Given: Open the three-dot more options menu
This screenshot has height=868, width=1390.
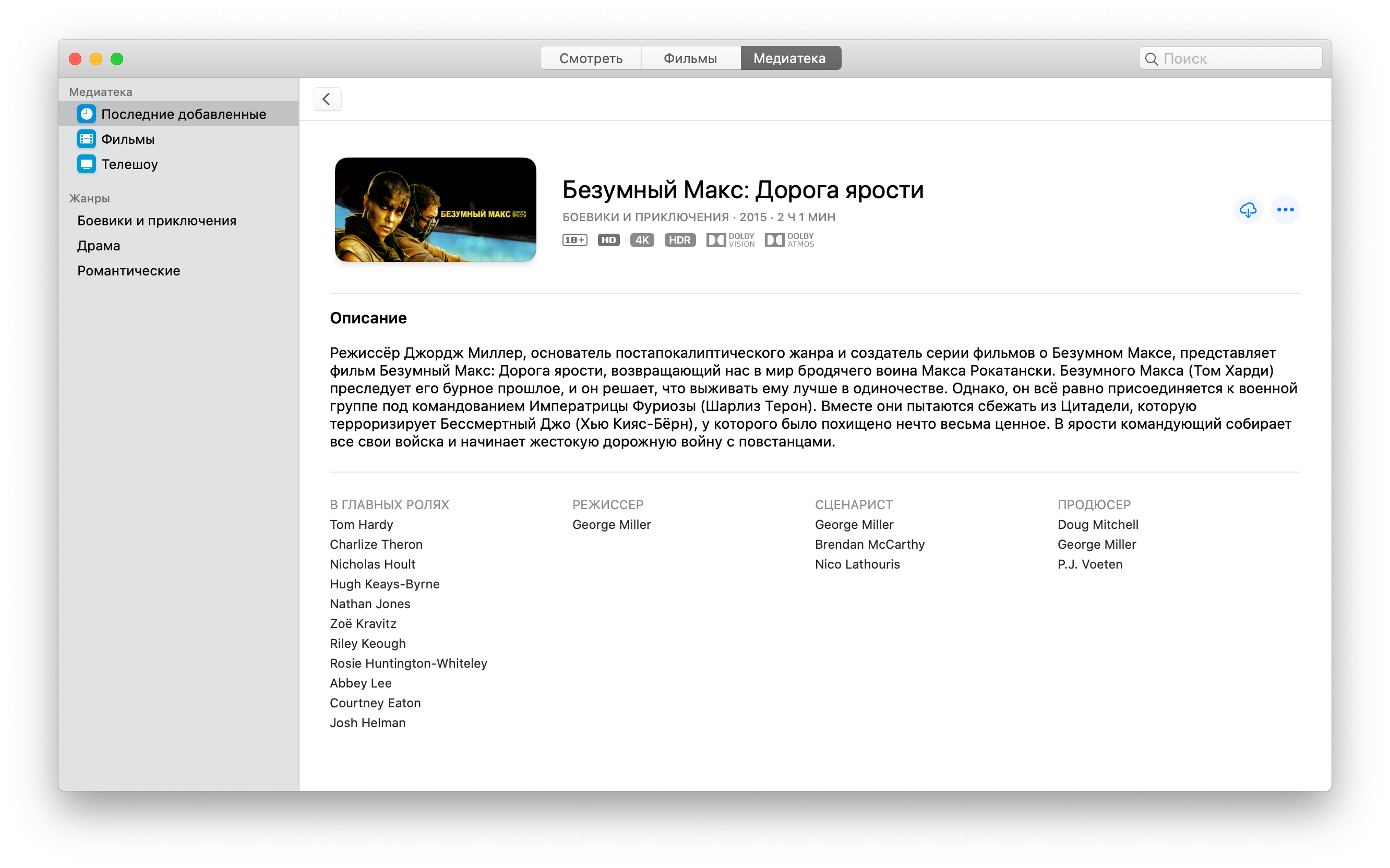Looking at the screenshot, I should (1285, 210).
